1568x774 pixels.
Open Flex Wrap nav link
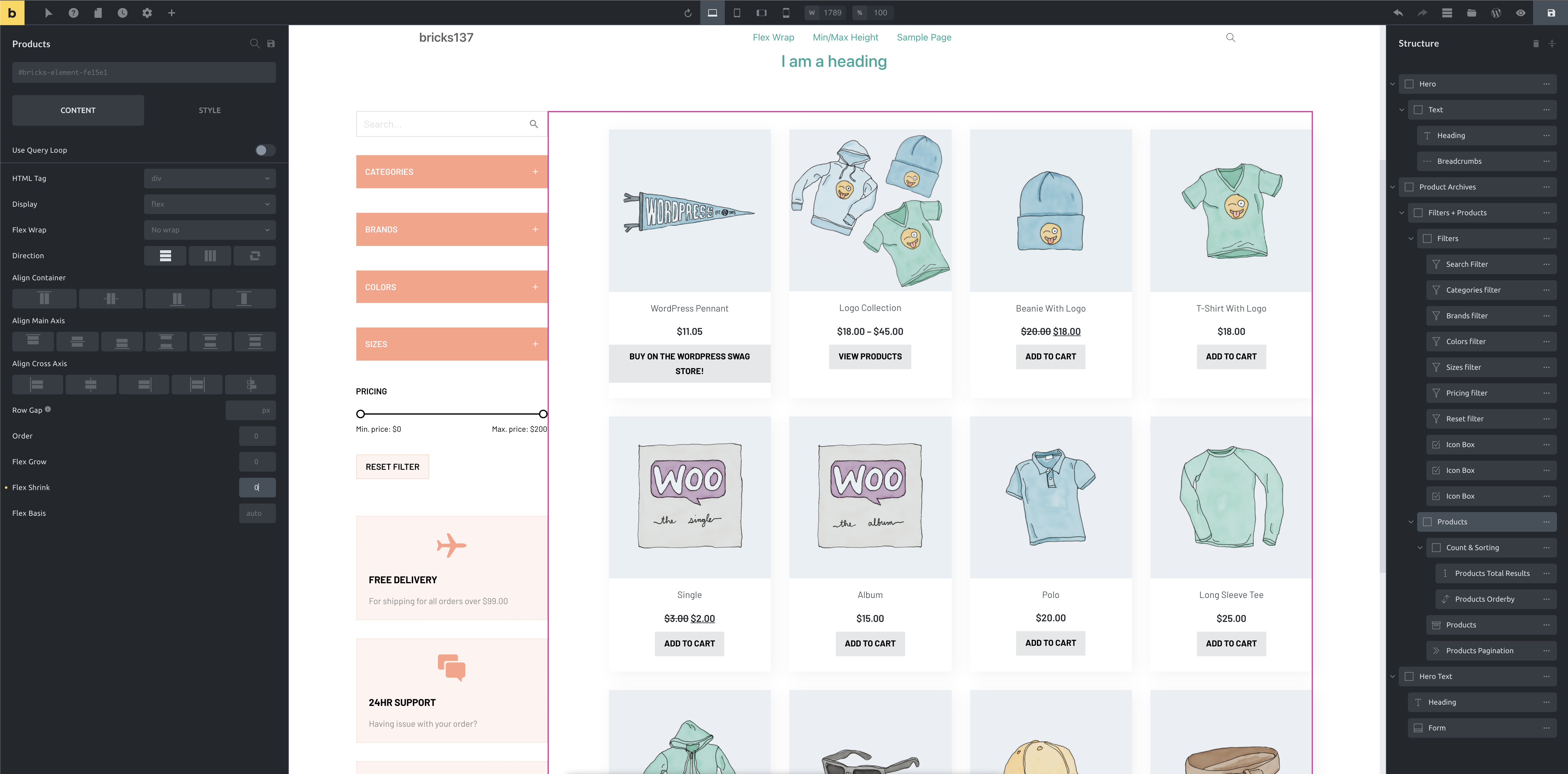point(773,37)
